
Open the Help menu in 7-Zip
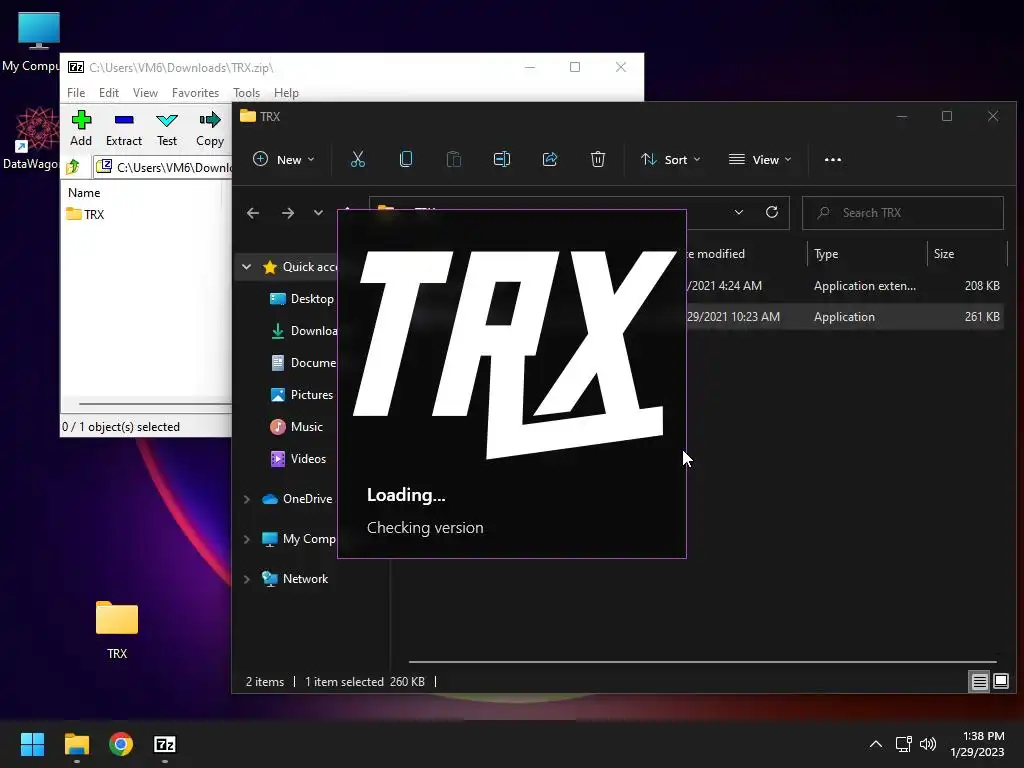coord(286,93)
